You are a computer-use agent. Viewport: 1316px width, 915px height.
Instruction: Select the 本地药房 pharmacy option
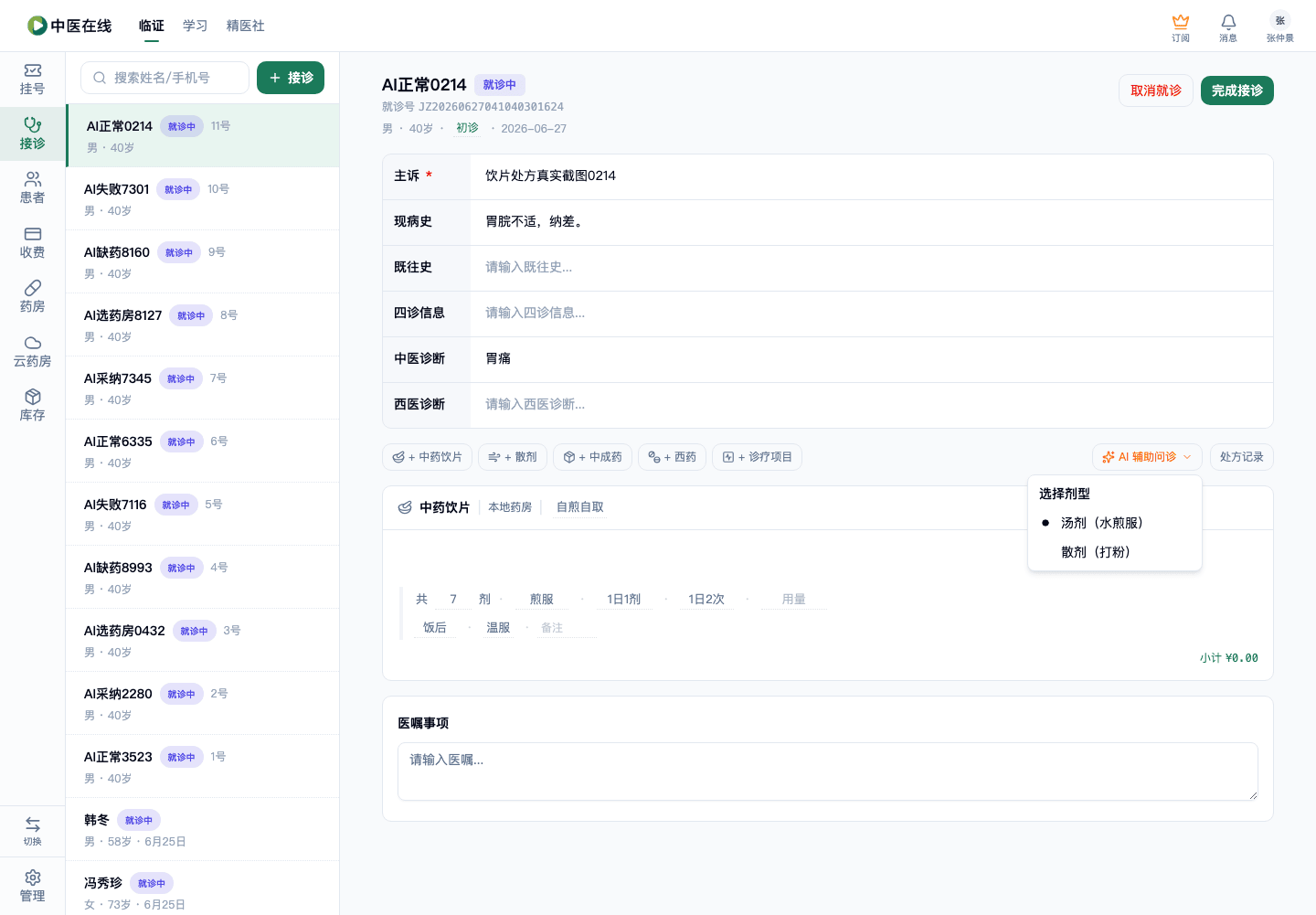click(510, 507)
